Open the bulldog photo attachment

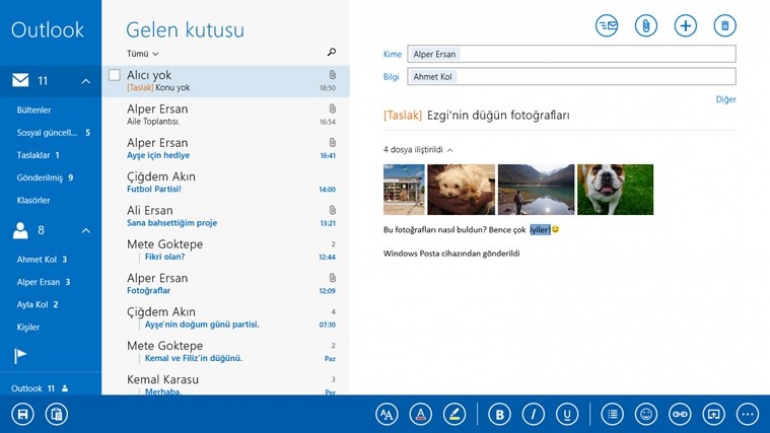615,189
